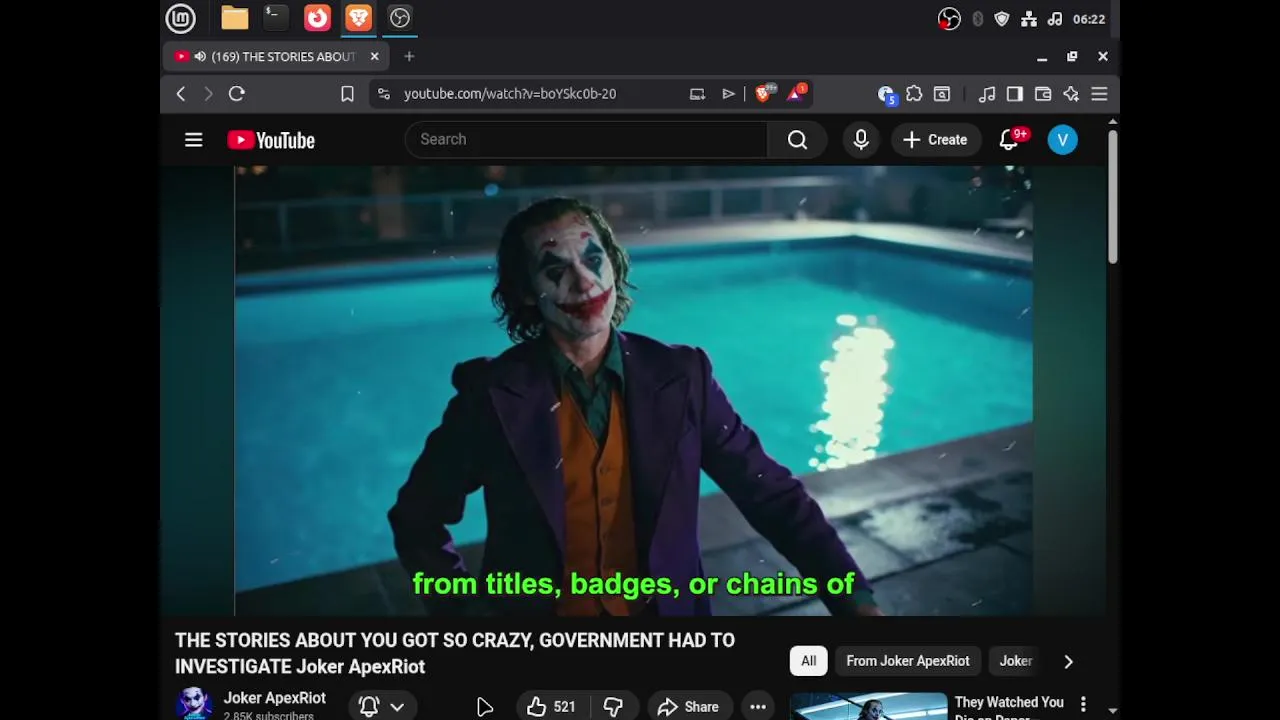Click the search magnifier button
This screenshot has height=720, width=1280.
click(797, 140)
